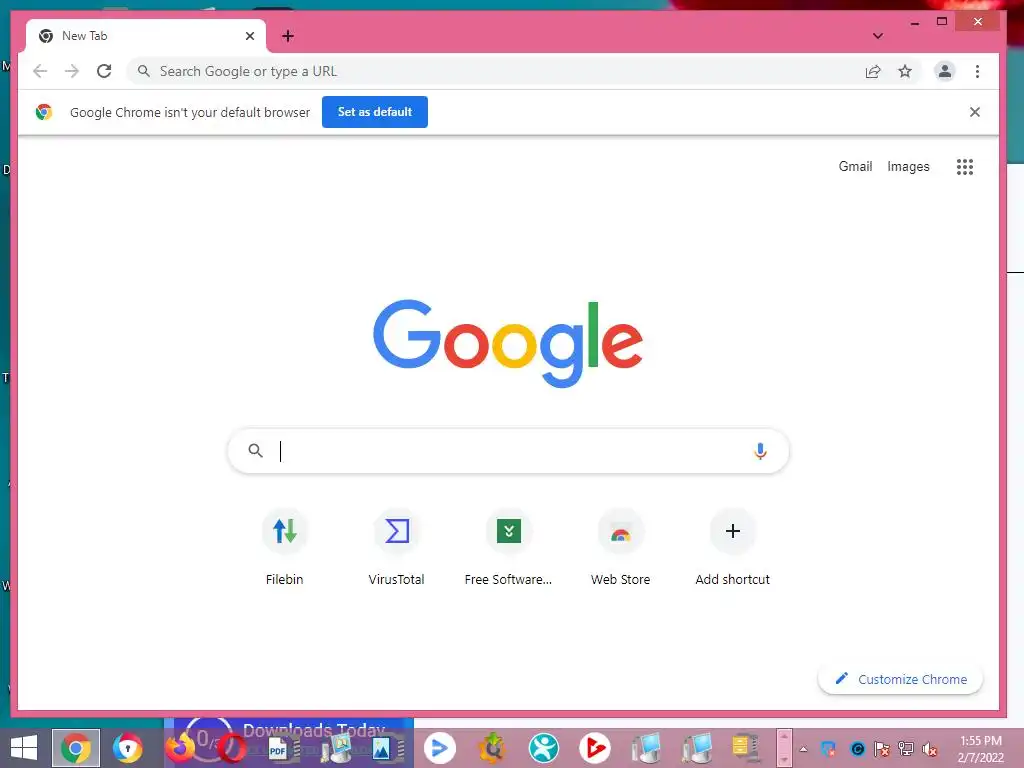Open the Windows Start menu
The width and height of the screenshot is (1024, 768).
24,748
